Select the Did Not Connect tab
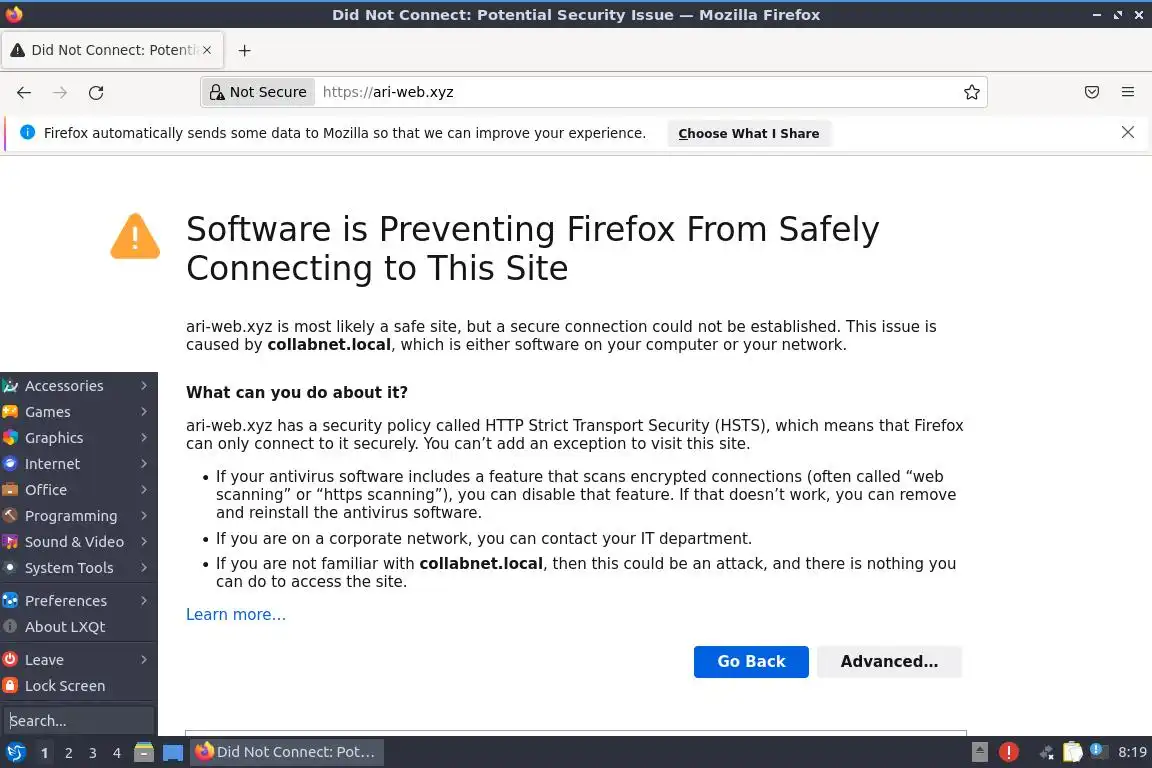This screenshot has width=1152, height=768. (112, 50)
